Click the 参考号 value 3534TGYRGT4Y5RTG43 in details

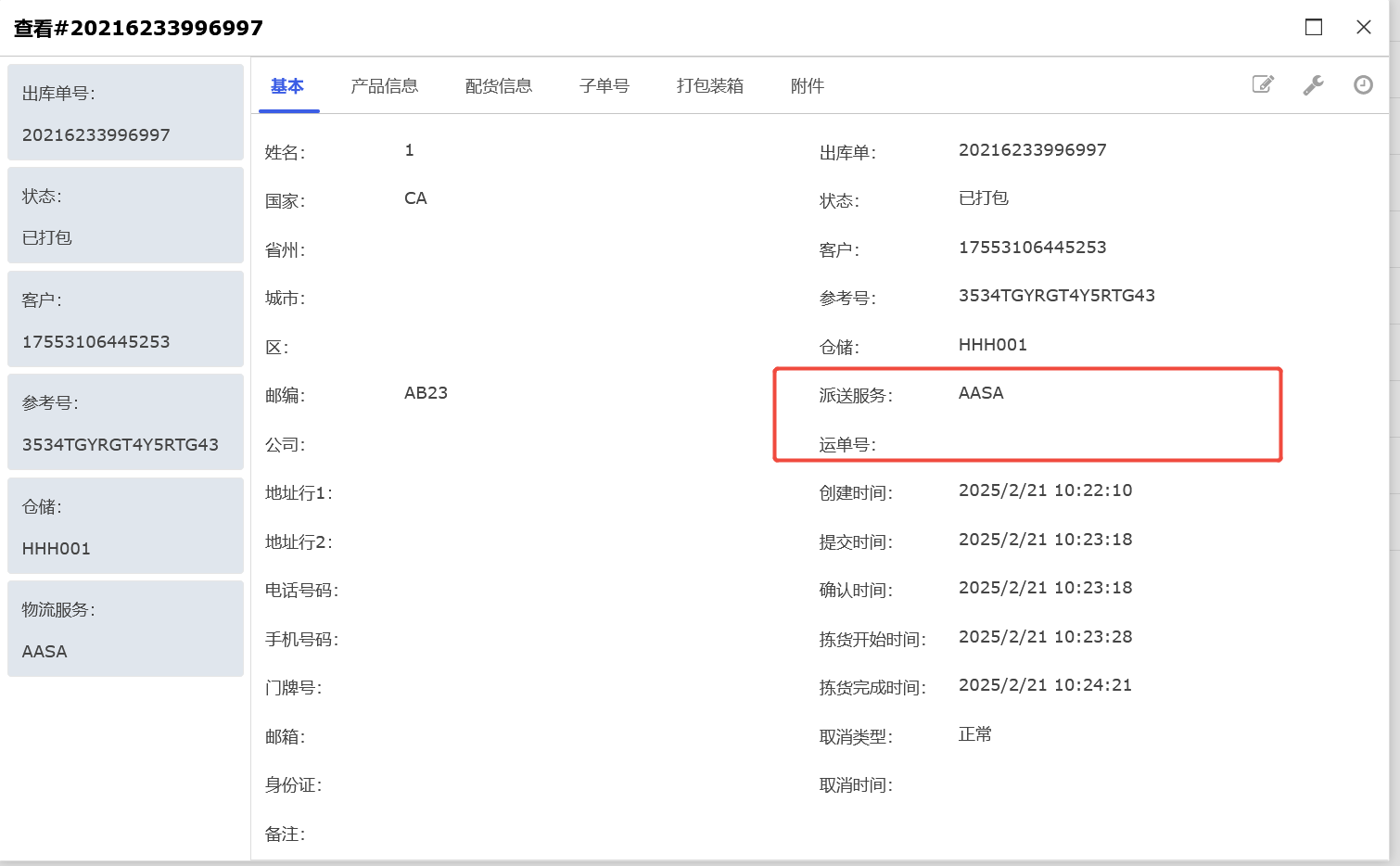coord(1057,296)
